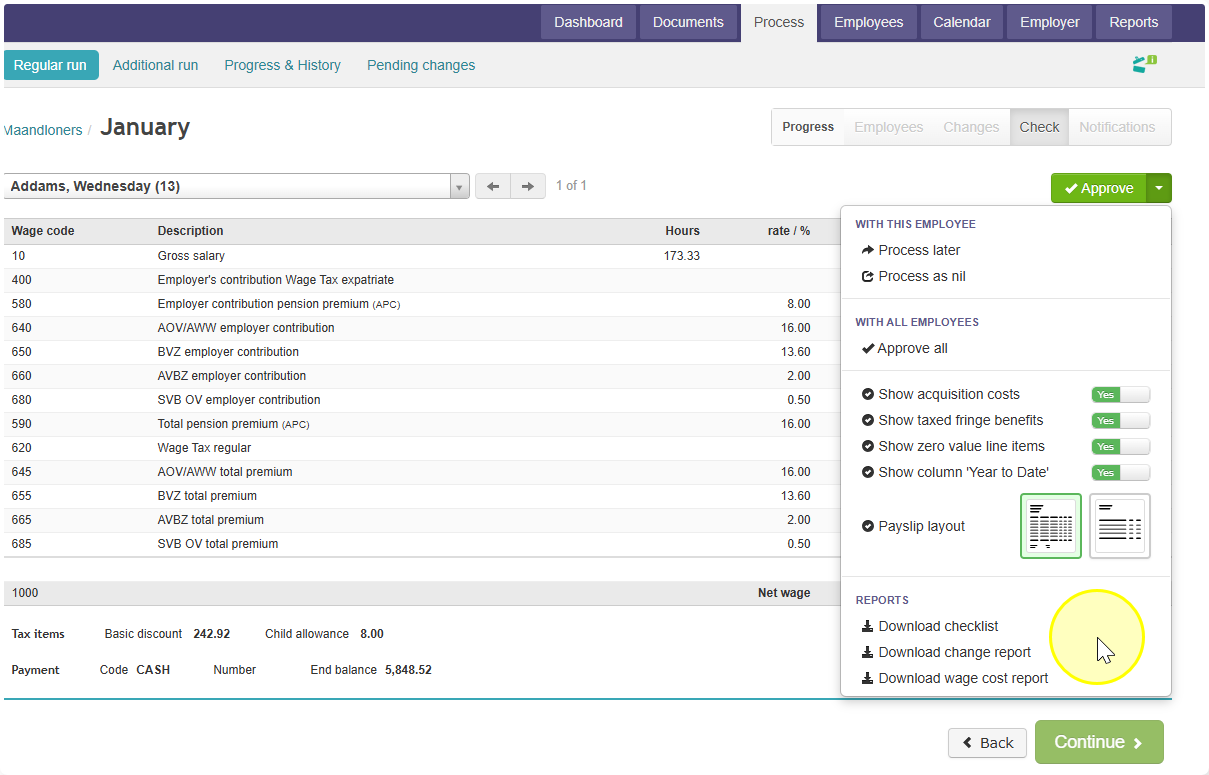Click the Download wage cost report icon
The image size is (1209, 775).
pos(867,678)
